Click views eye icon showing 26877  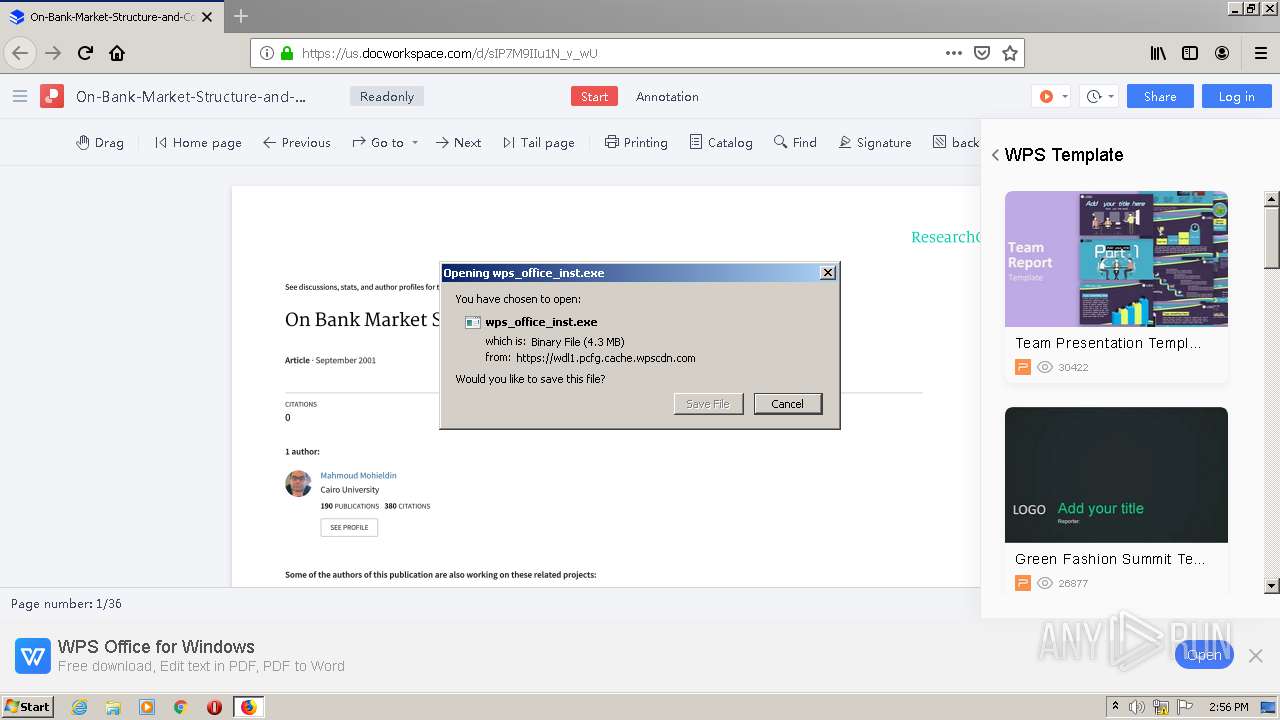(x=1045, y=583)
